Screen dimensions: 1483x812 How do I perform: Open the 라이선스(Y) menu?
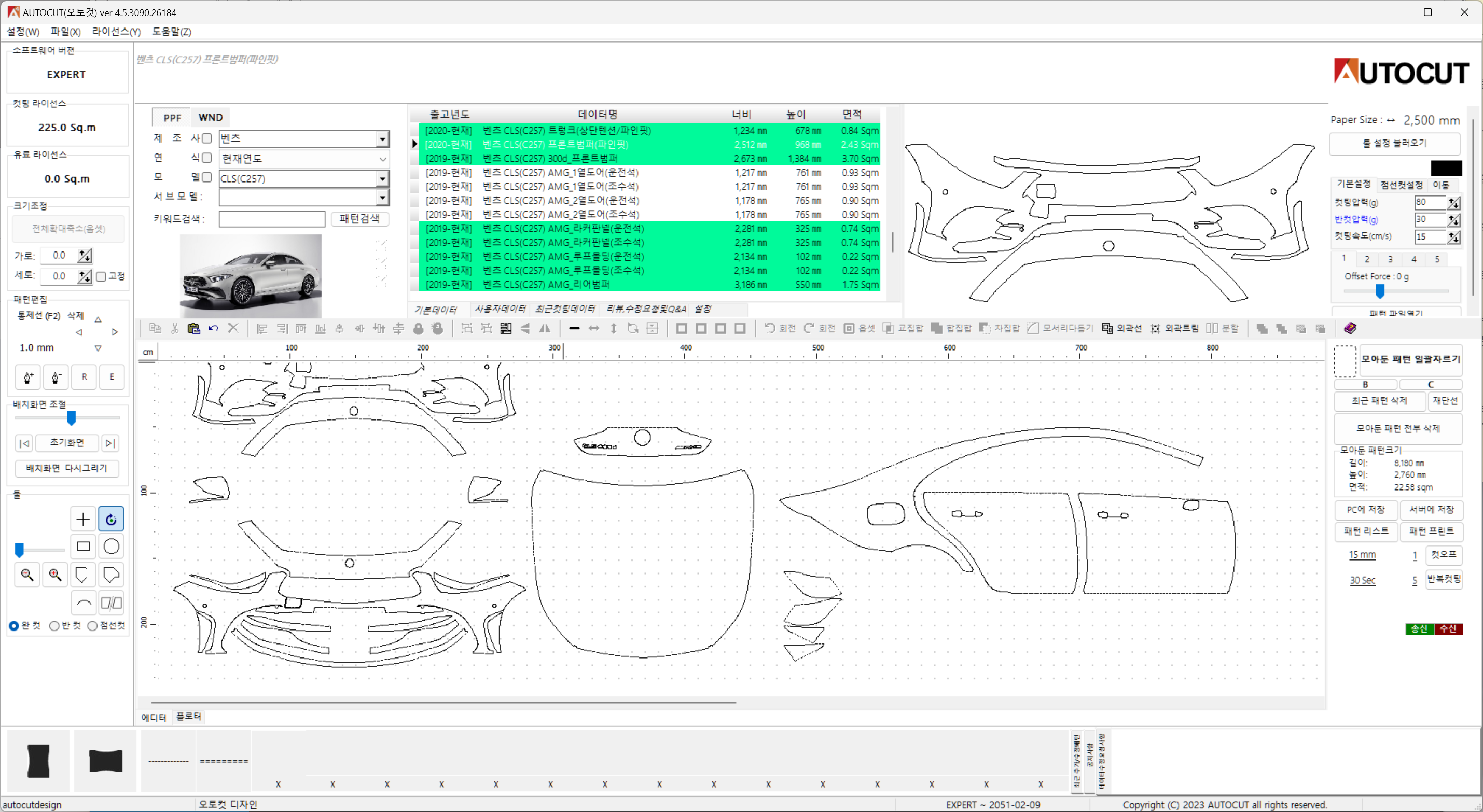tap(116, 32)
